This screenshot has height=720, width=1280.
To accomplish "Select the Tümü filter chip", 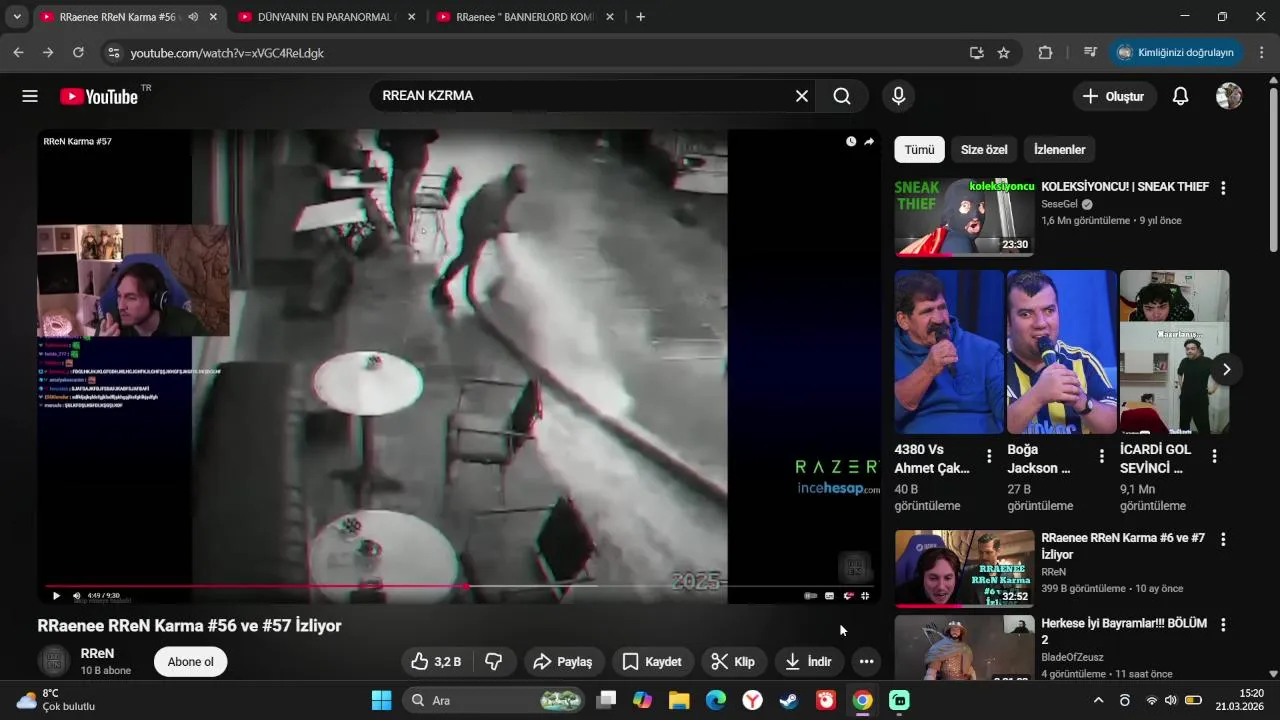I will coord(919,150).
